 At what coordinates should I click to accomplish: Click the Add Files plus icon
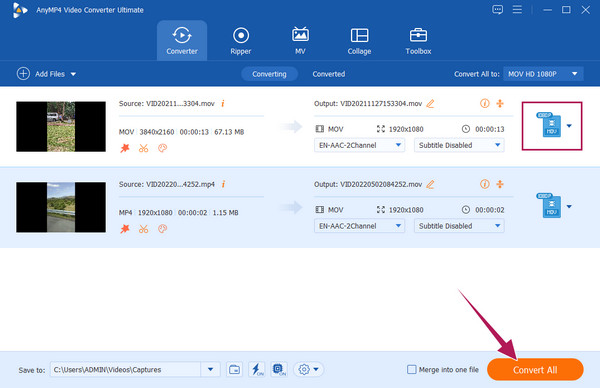[x=23, y=73]
